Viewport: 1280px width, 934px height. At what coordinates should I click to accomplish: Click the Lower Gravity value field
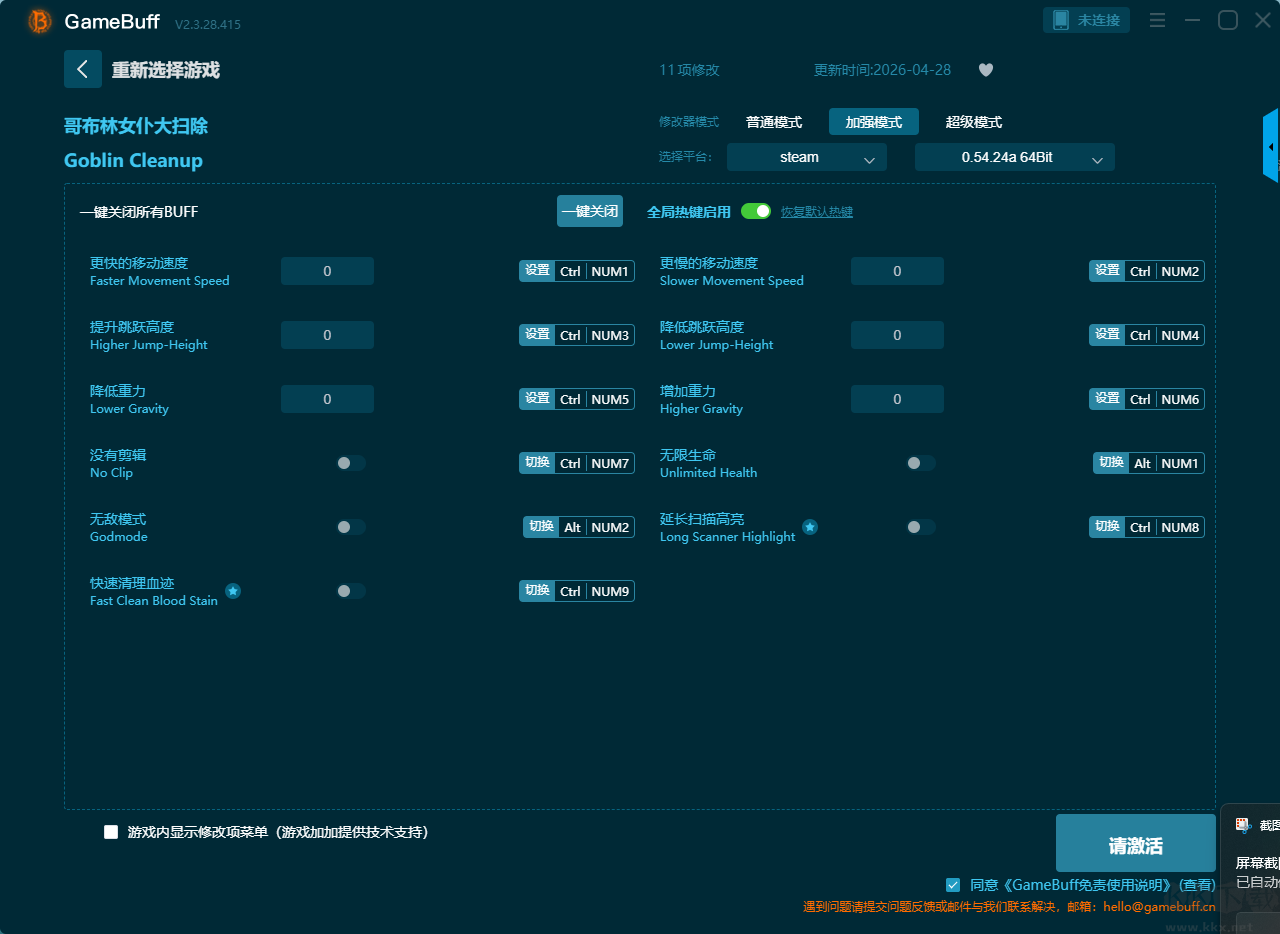tap(327, 399)
